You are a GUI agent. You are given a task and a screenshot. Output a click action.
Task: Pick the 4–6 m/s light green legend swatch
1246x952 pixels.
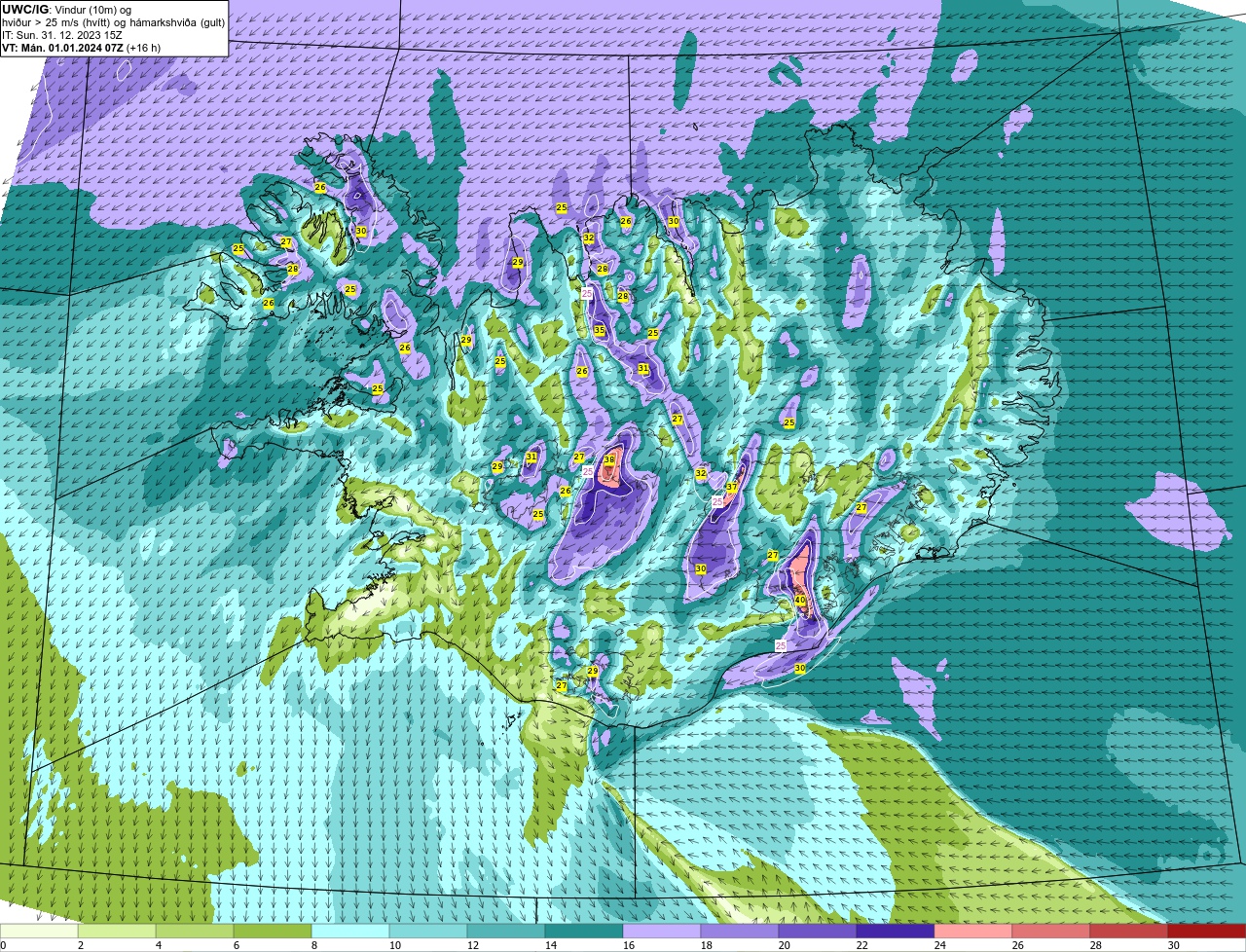[x=195, y=931]
